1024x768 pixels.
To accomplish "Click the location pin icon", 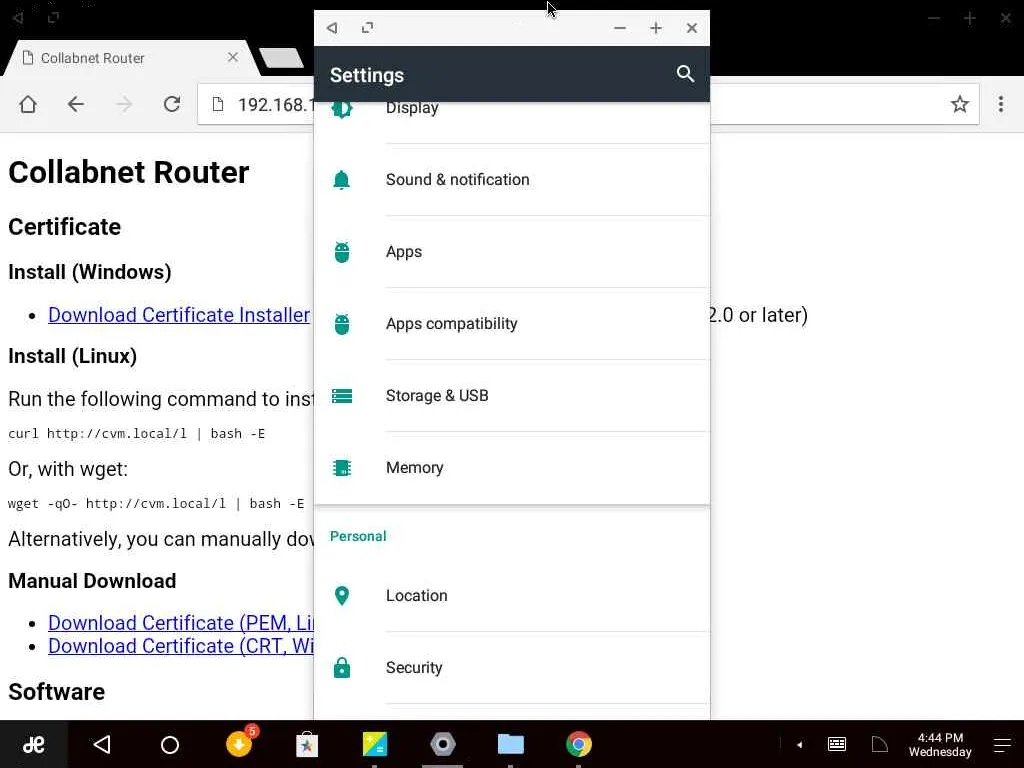I will click(342, 596).
